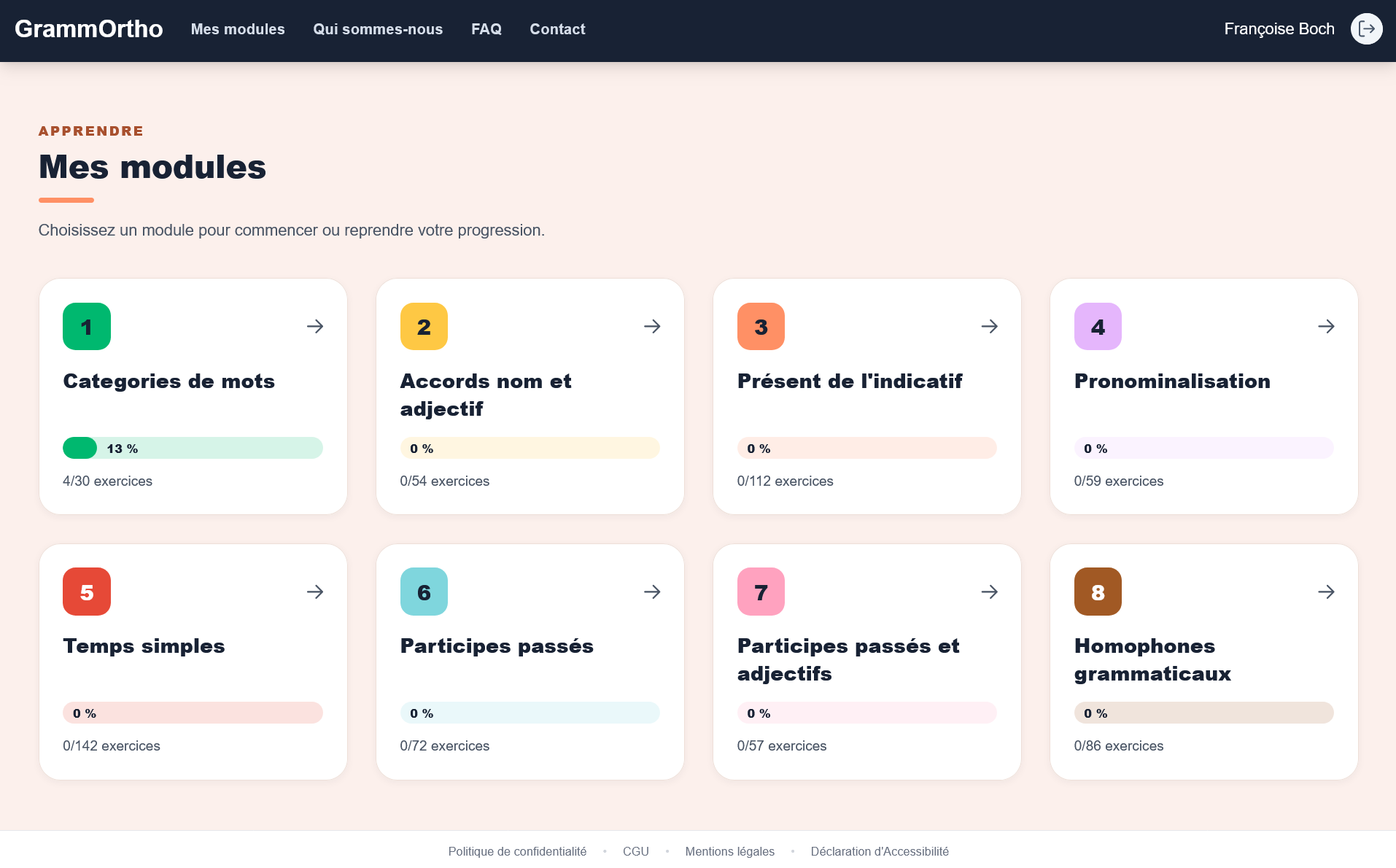Image resolution: width=1396 pixels, height=868 pixels.
Task: Open Déclaration d'Accessibilité link
Action: pyautogui.click(x=880, y=851)
